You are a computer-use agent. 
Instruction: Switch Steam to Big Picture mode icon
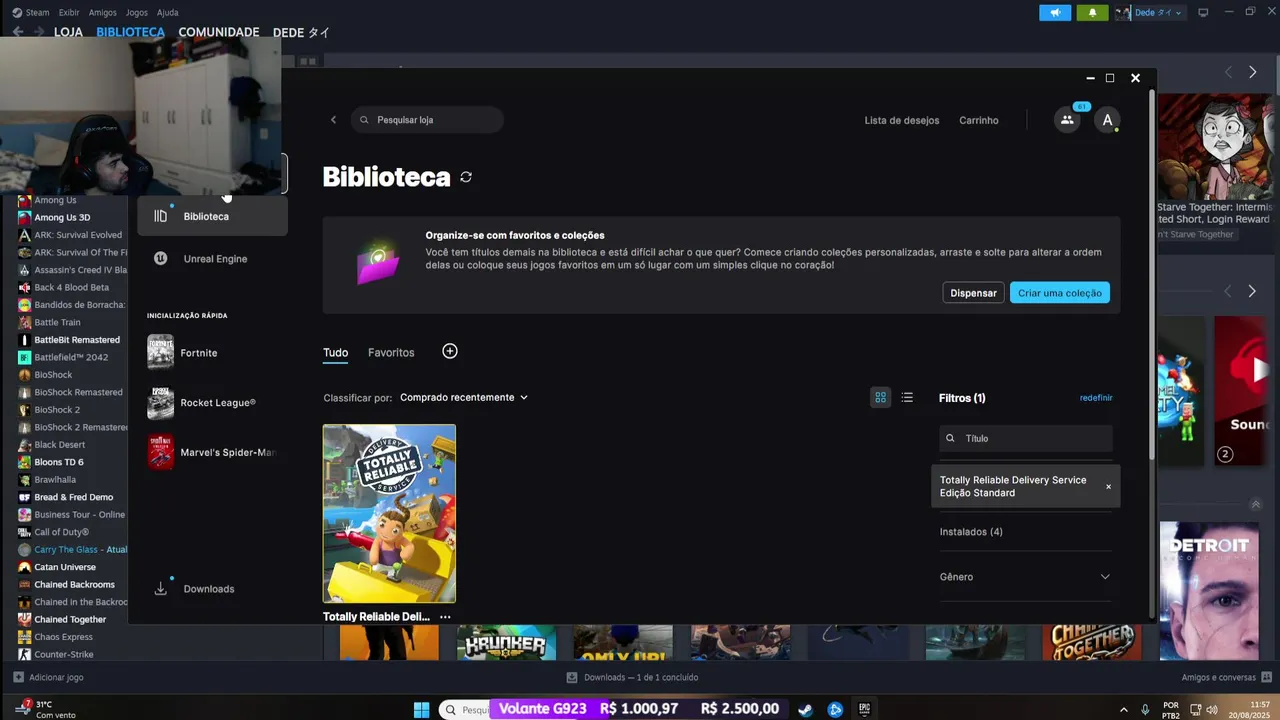point(1203,13)
